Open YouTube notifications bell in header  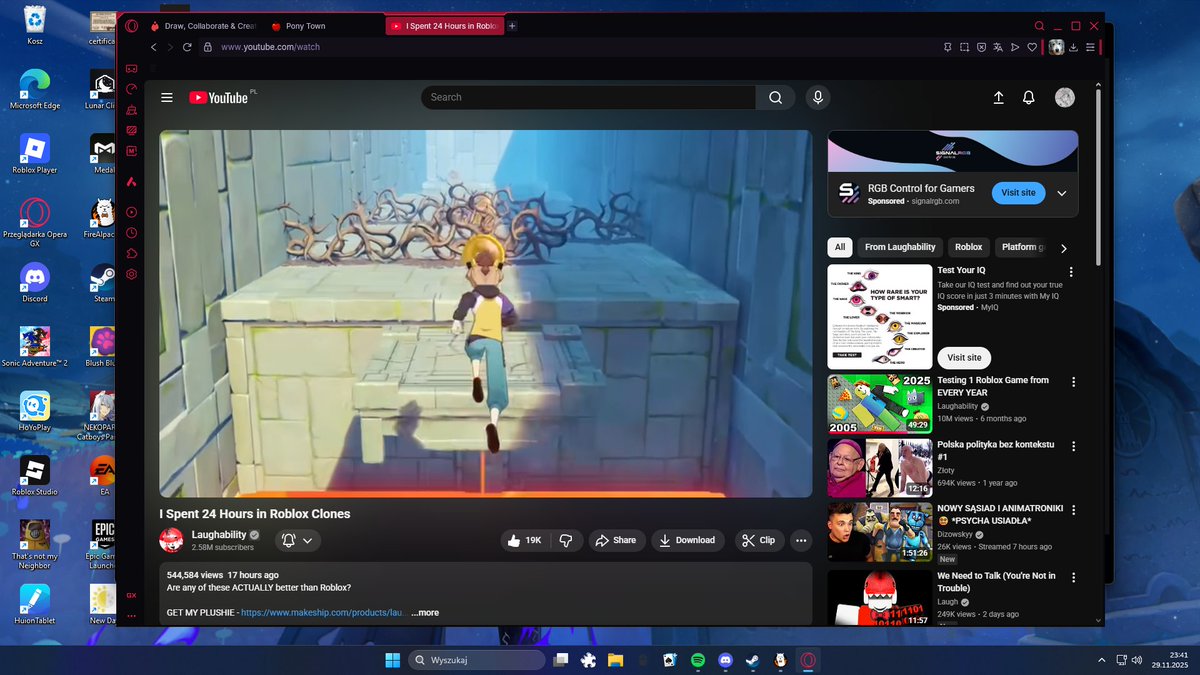[x=1028, y=97]
